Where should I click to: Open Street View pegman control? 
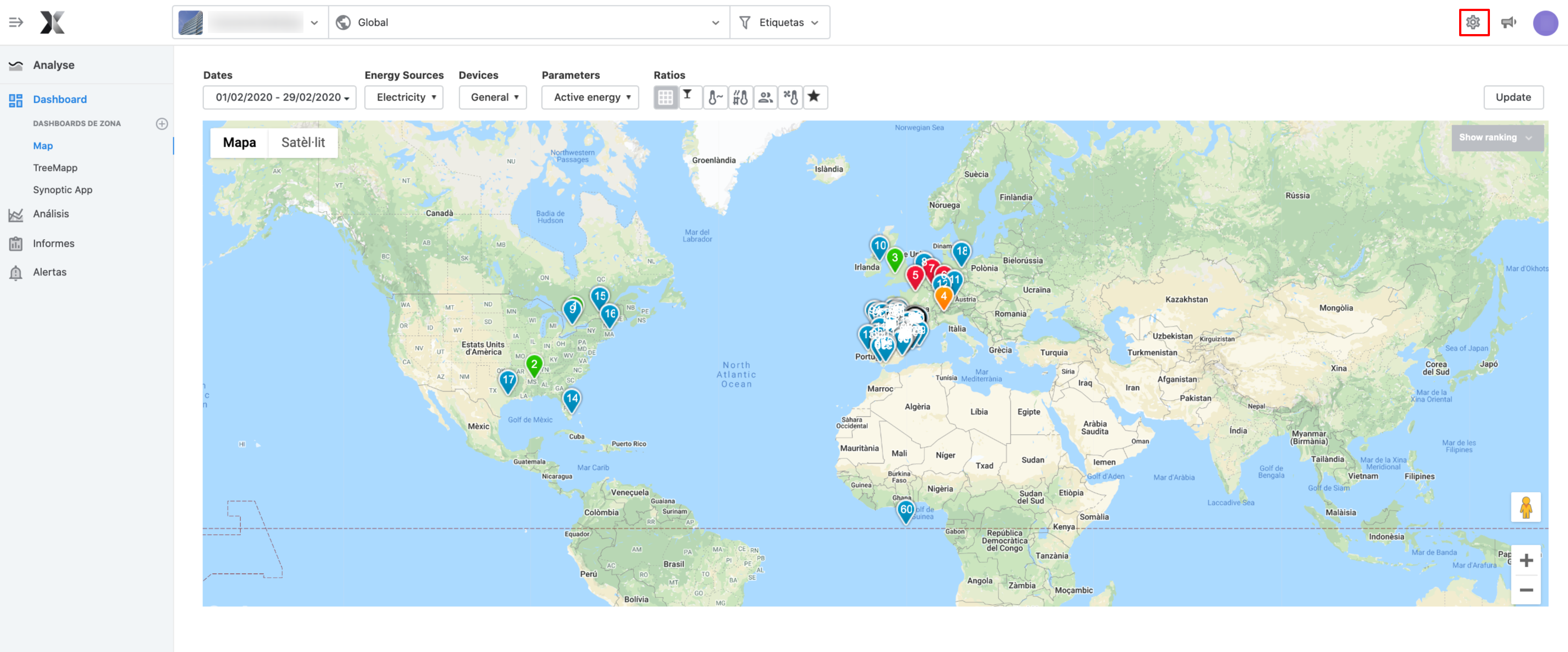(1525, 507)
